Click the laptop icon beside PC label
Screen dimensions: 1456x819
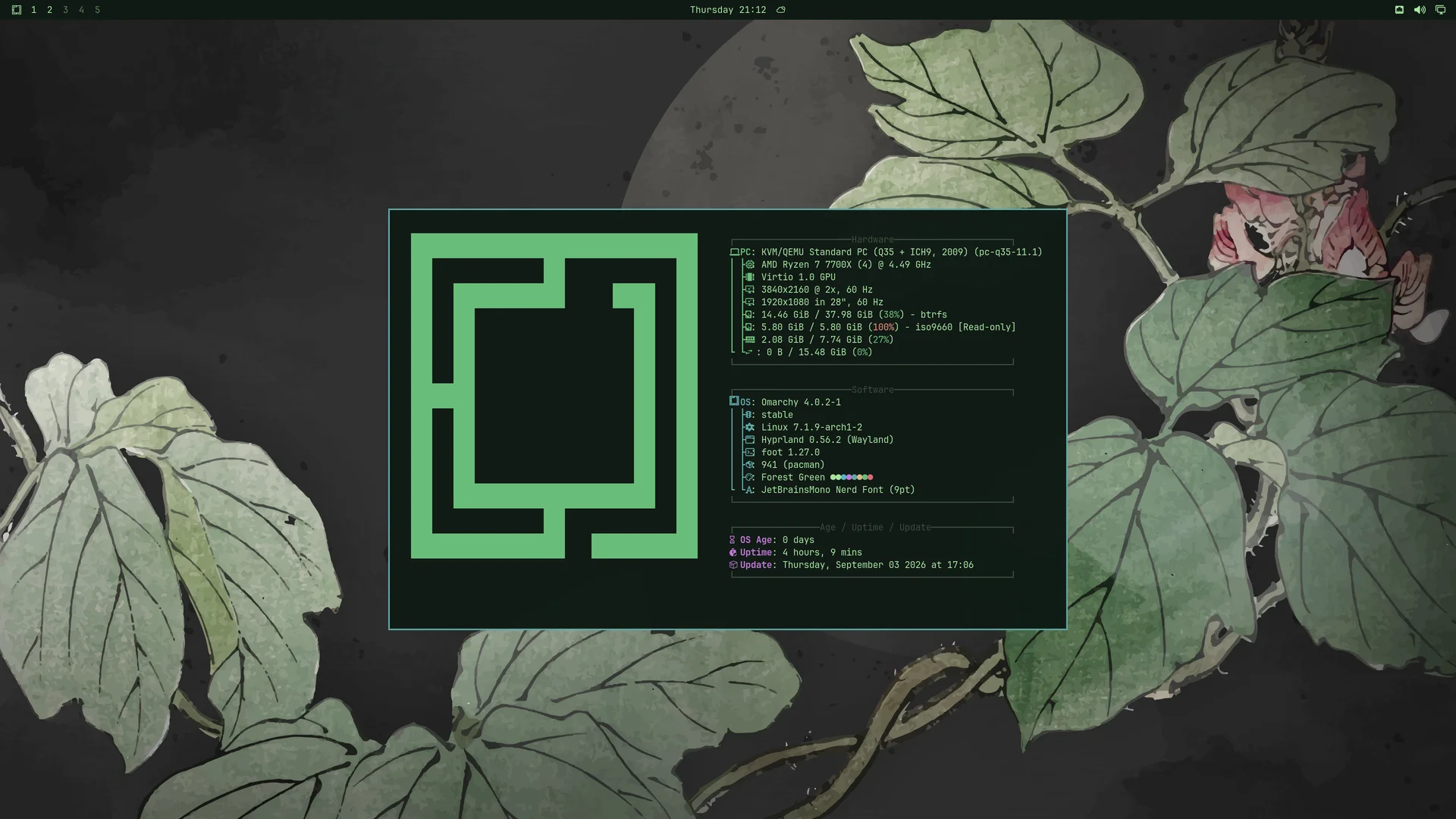pyautogui.click(x=734, y=252)
